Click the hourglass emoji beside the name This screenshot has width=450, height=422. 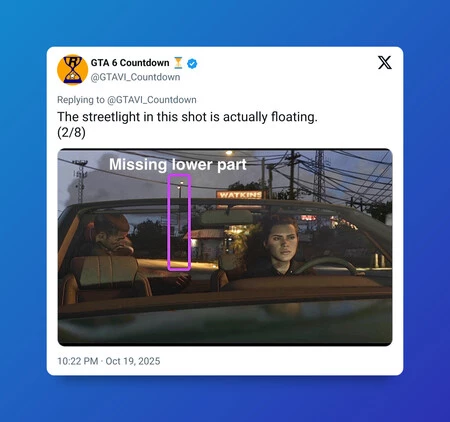click(178, 63)
